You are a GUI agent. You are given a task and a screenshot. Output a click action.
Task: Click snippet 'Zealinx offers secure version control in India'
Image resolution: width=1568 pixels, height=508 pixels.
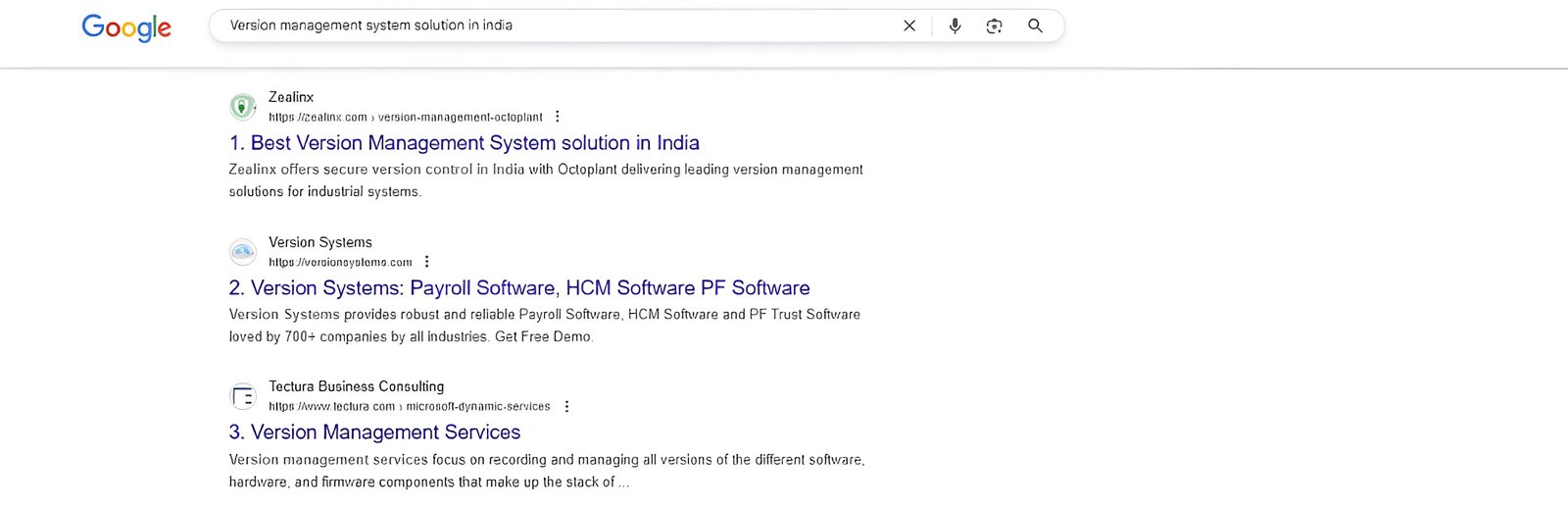546,180
